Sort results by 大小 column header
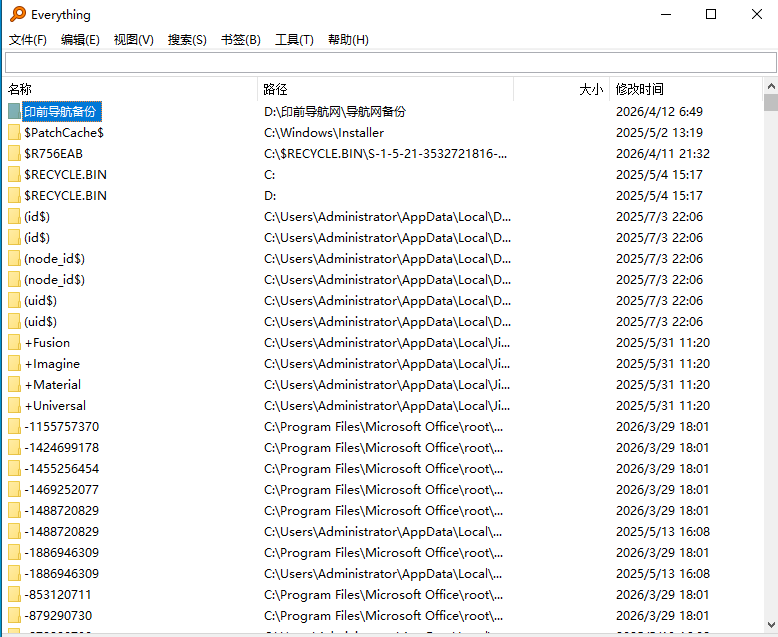 click(x=561, y=89)
